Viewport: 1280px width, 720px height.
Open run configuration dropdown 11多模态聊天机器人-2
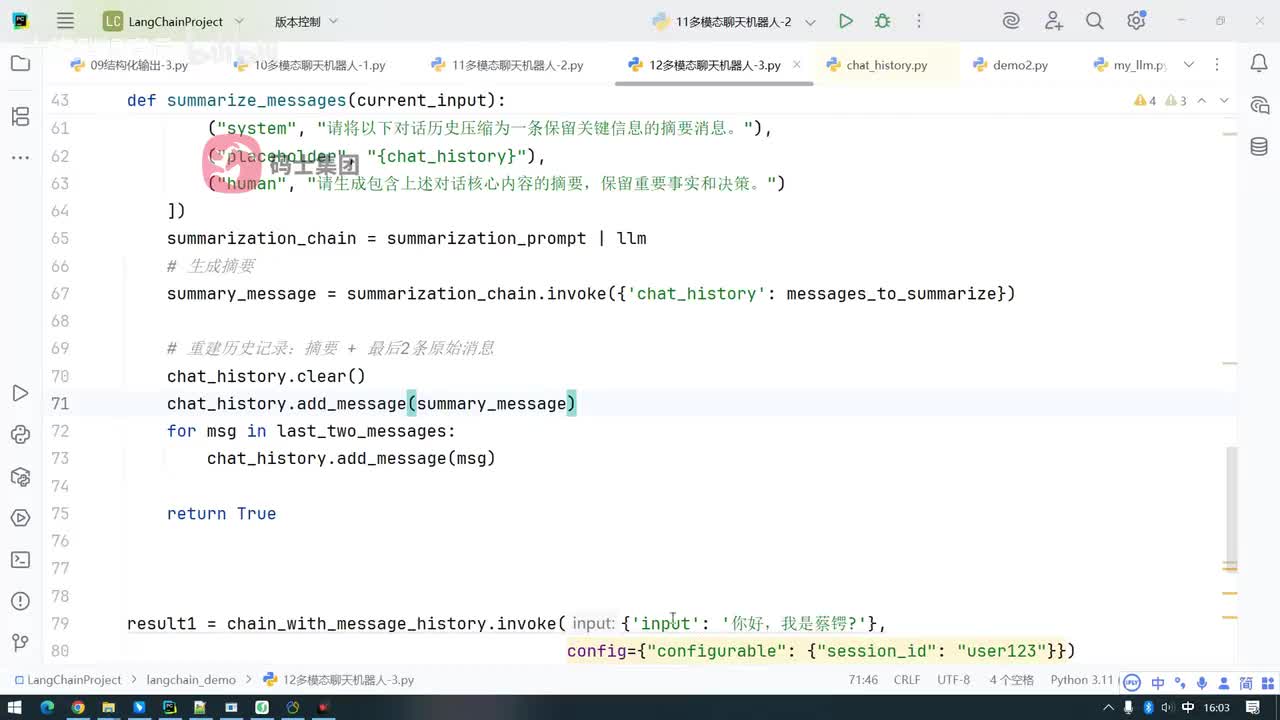pyautogui.click(x=734, y=21)
